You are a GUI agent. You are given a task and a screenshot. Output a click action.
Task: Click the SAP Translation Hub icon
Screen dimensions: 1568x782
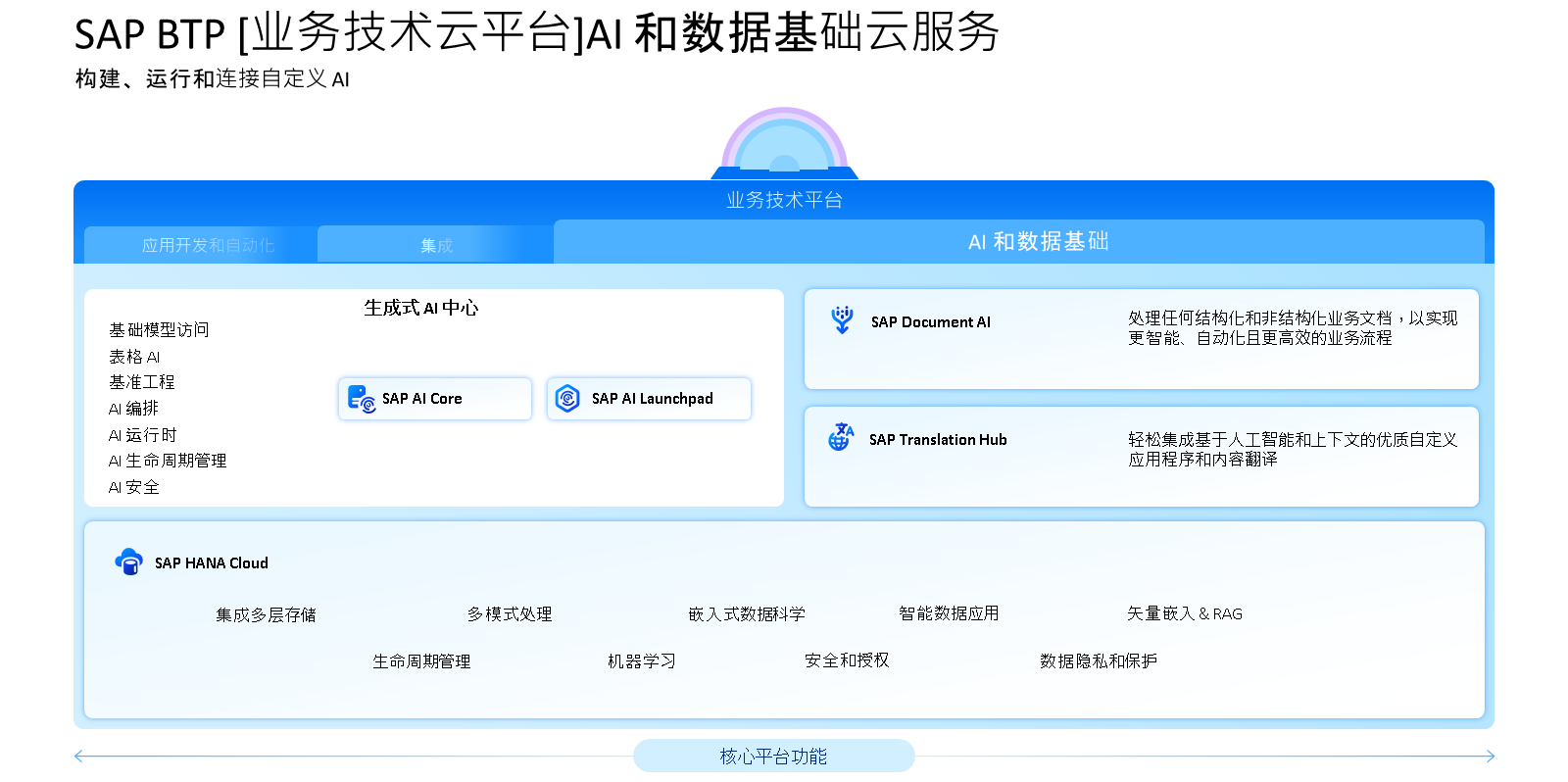tap(841, 437)
